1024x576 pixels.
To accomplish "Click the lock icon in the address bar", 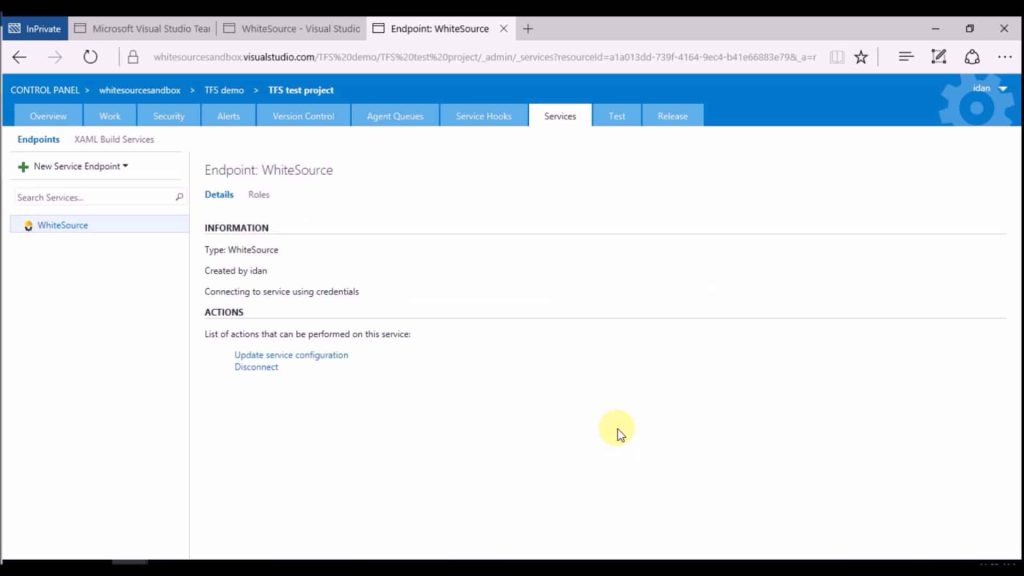I will [x=133, y=57].
